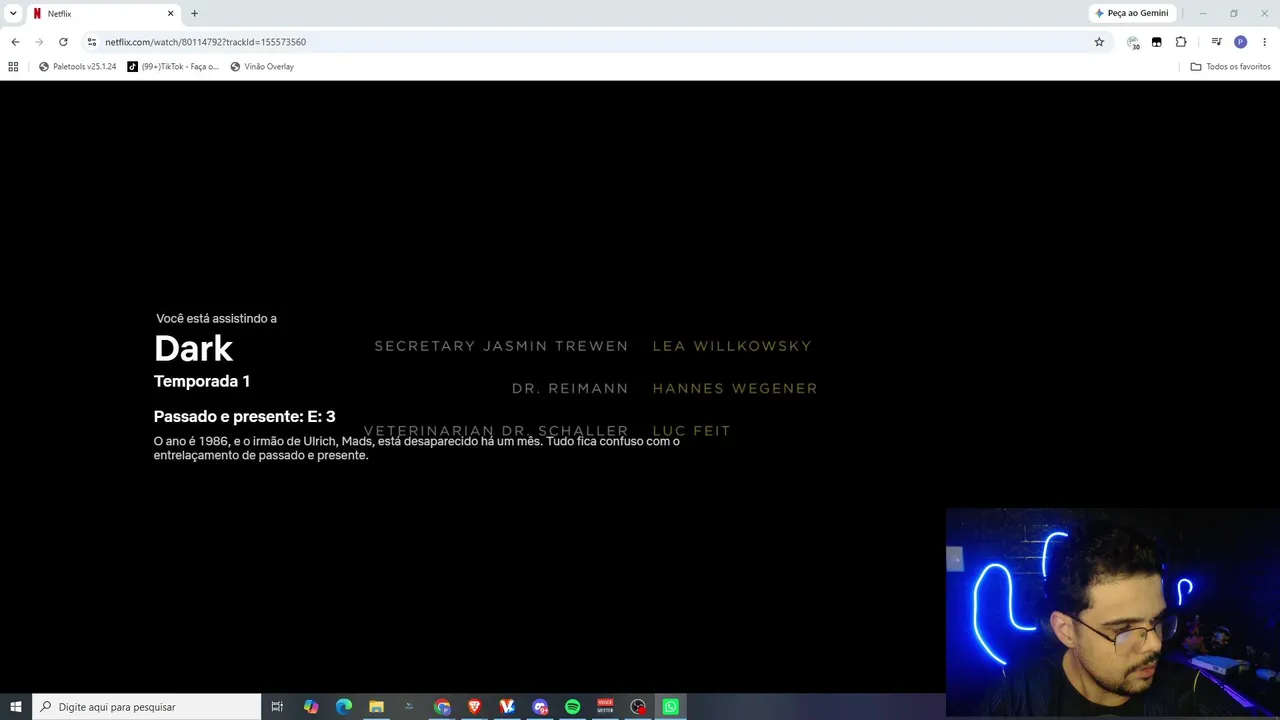Open the black mask extension icon
This screenshot has height=720, width=1280.
[x=1157, y=42]
